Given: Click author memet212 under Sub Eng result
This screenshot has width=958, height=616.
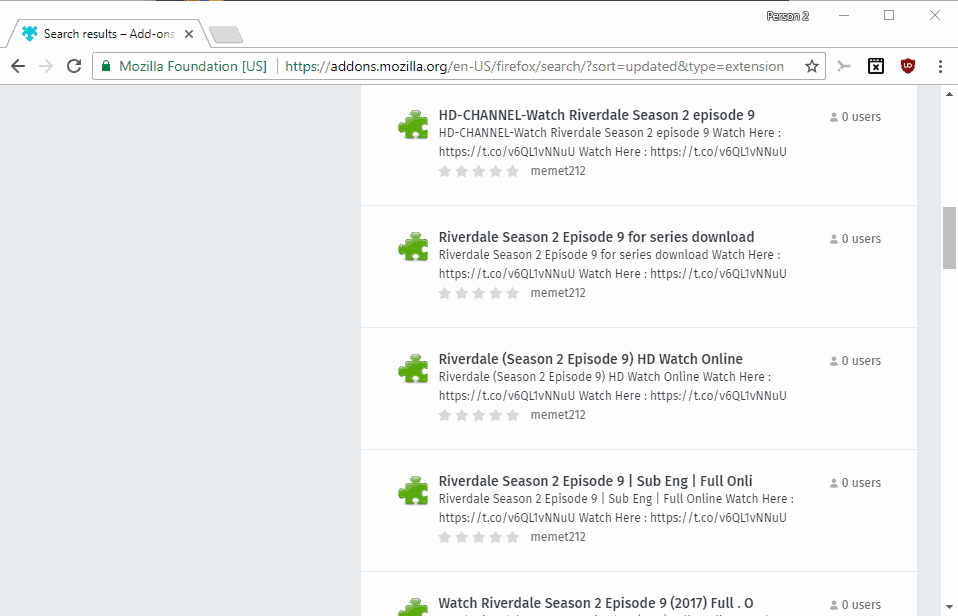Looking at the screenshot, I should 558,537.
